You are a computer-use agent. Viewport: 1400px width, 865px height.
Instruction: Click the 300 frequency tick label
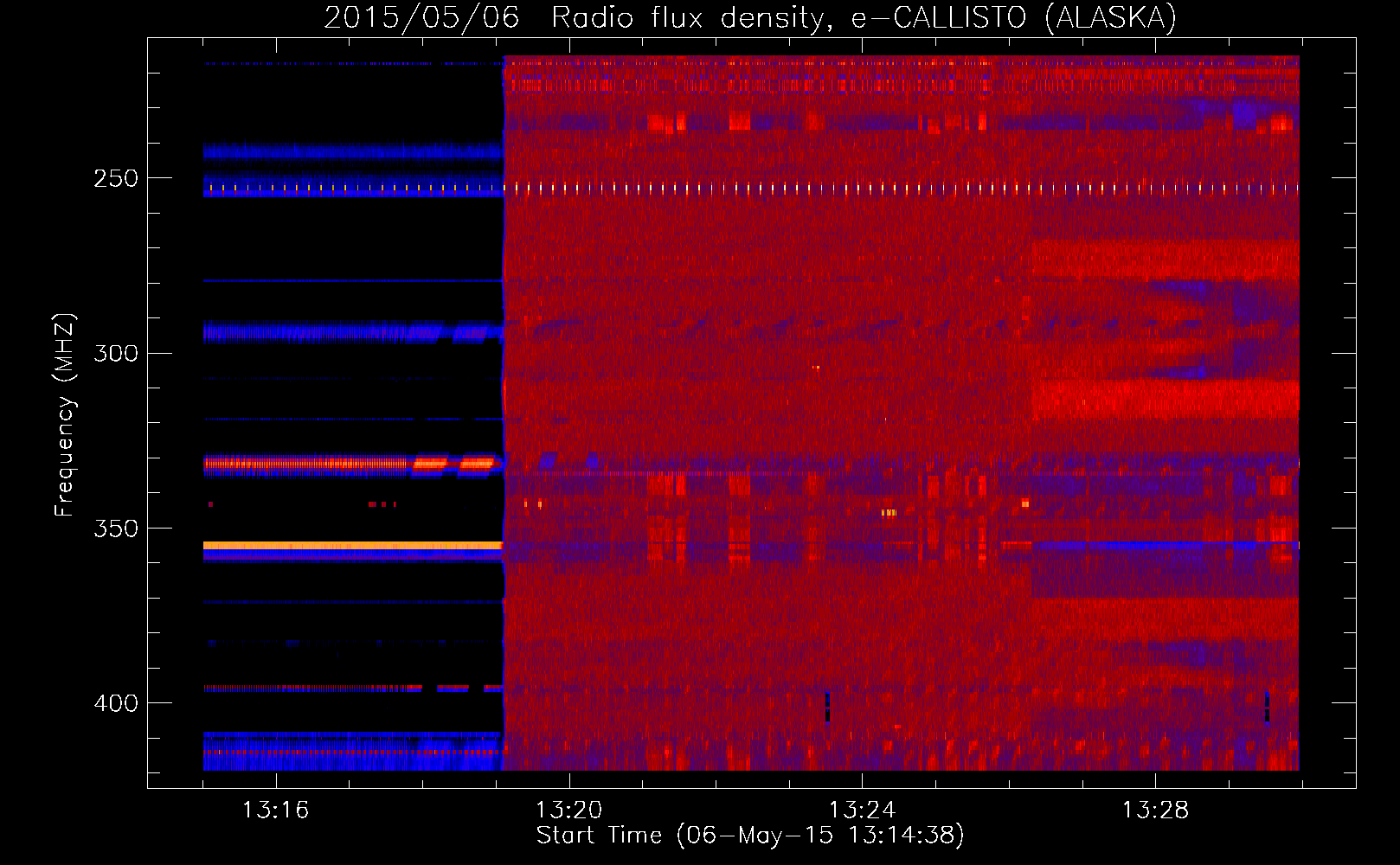click(116, 353)
